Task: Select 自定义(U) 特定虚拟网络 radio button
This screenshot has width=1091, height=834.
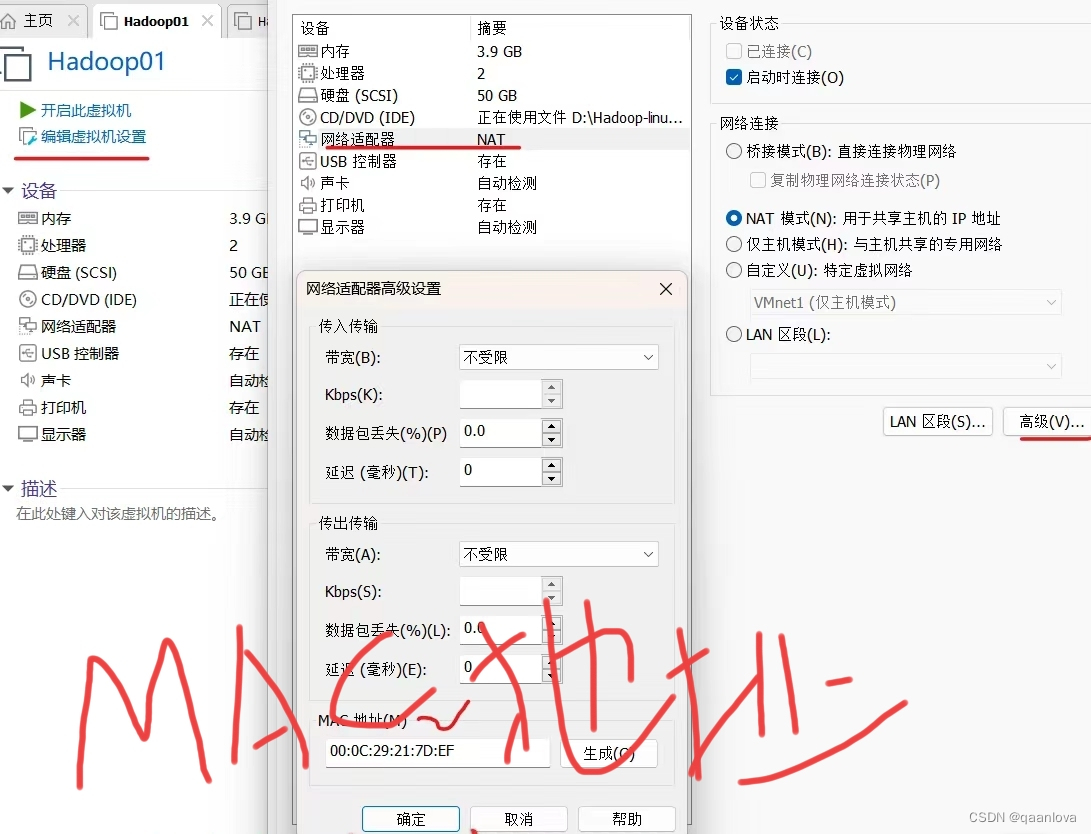Action: (x=733, y=270)
